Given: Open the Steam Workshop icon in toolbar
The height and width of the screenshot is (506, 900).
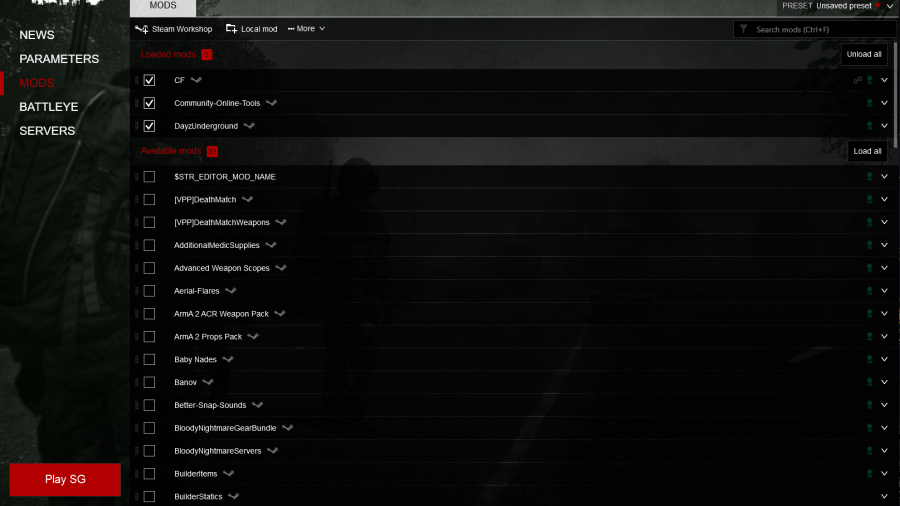Looking at the screenshot, I should [141, 29].
